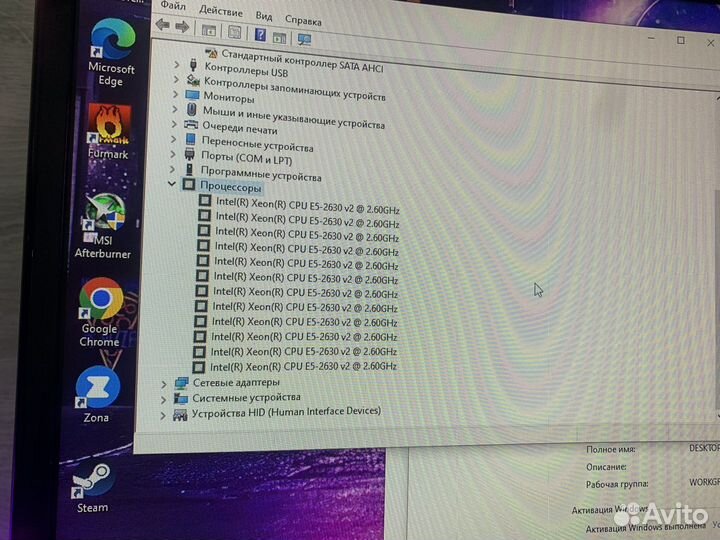Screen dimensions: 720x540
Task: Click the mouse icon beside Мыши
Action: tap(191, 109)
